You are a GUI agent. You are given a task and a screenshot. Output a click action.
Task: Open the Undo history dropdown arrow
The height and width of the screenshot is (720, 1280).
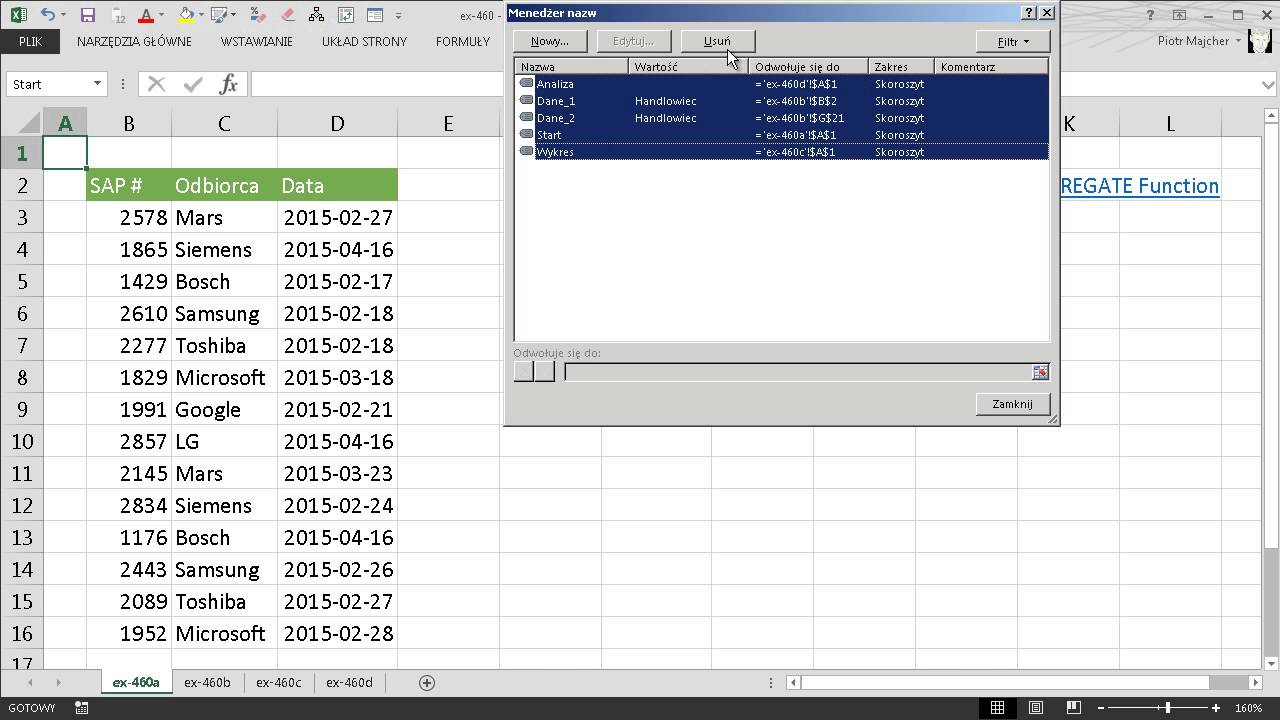[64, 16]
